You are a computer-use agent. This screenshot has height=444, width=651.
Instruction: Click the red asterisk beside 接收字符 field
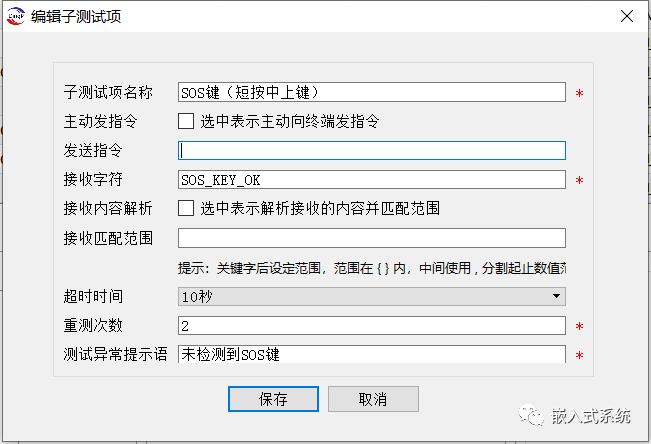[x=579, y=181]
